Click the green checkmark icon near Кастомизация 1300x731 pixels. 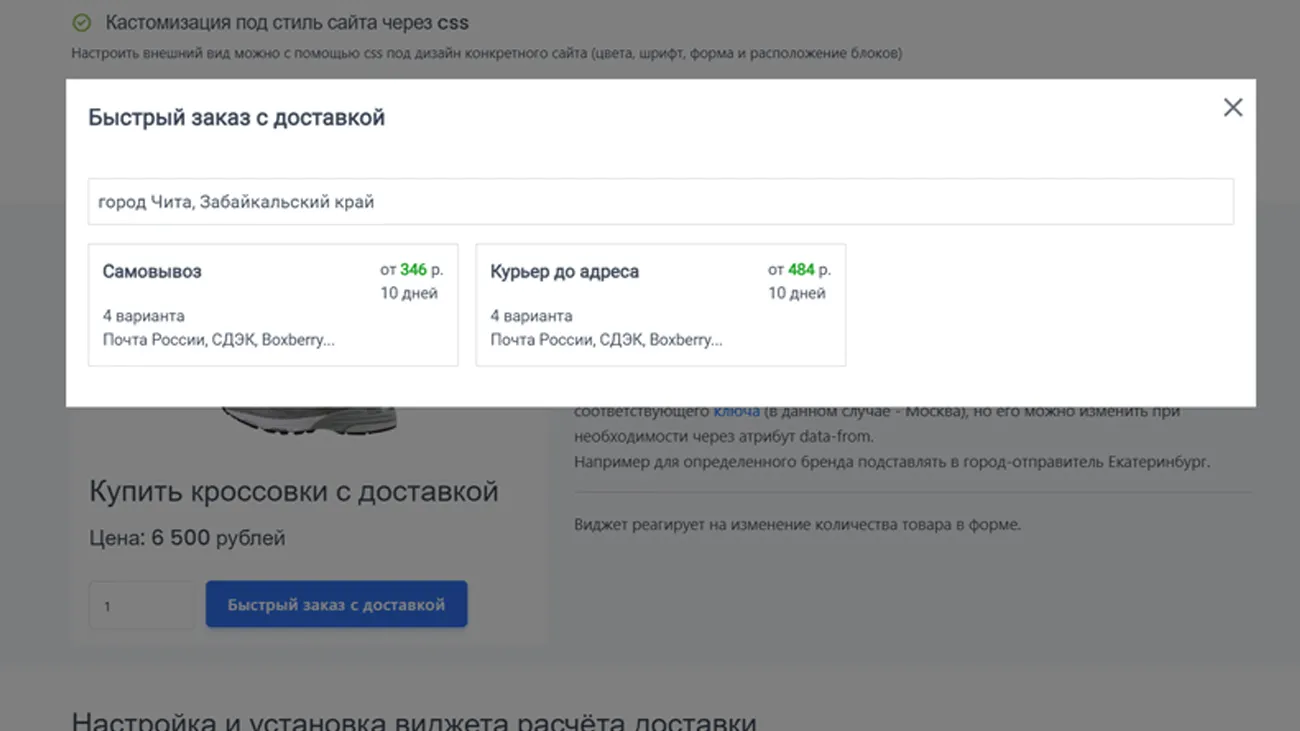(x=82, y=23)
